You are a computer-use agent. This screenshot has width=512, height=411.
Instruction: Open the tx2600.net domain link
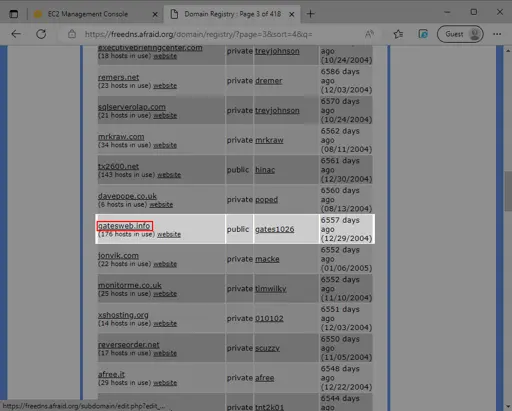pos(118,166)
